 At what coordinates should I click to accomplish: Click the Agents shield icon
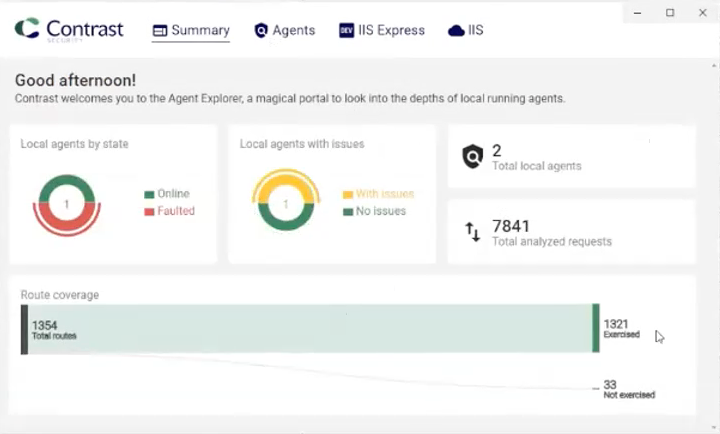click(261, 31)
